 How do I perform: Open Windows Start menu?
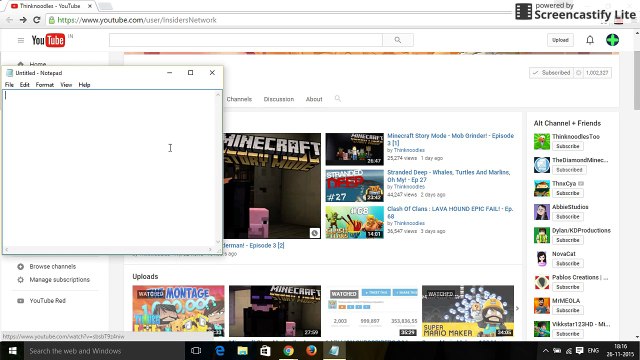(12, 351)
